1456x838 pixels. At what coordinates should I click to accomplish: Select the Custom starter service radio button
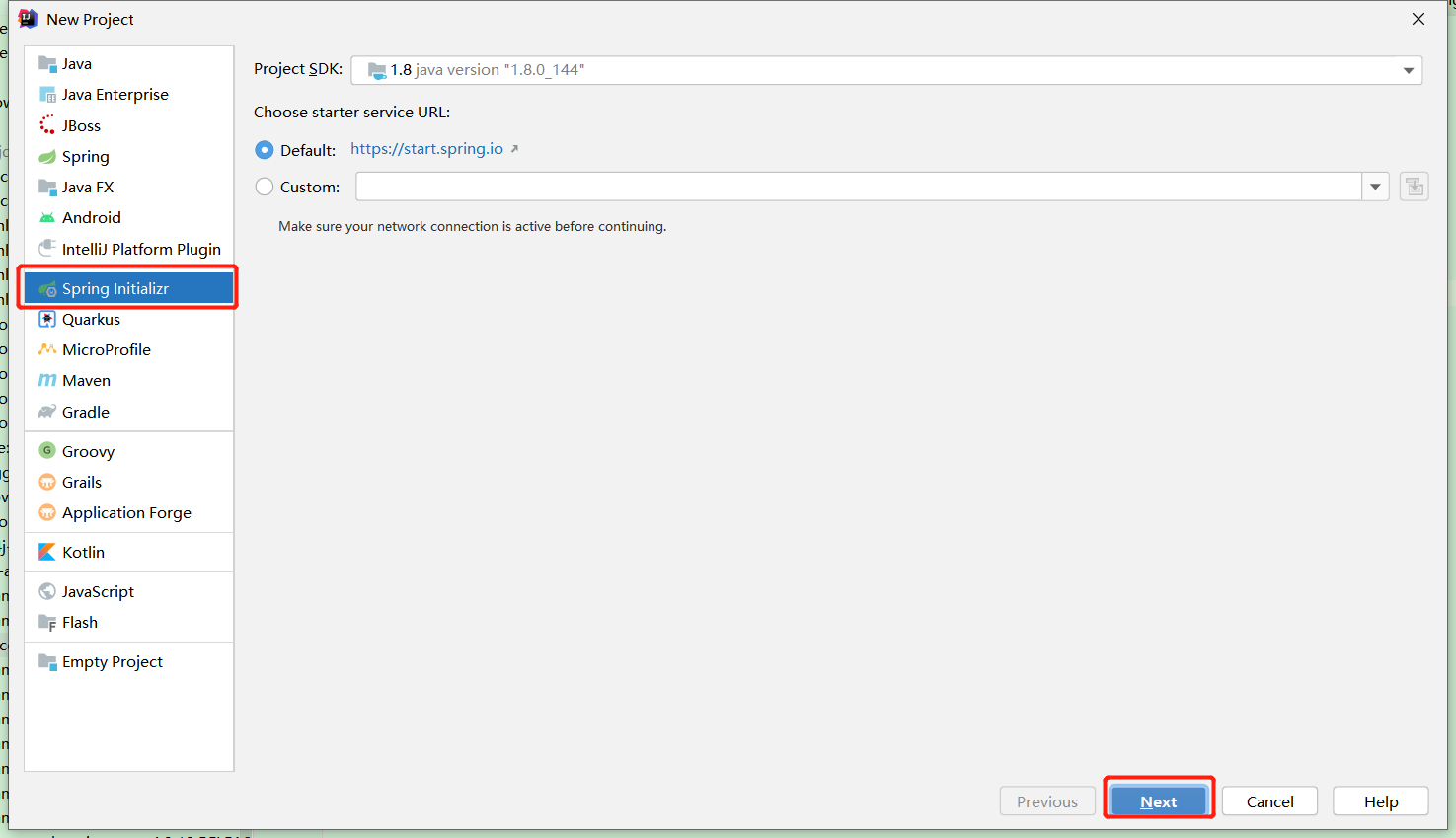point(265,187)
